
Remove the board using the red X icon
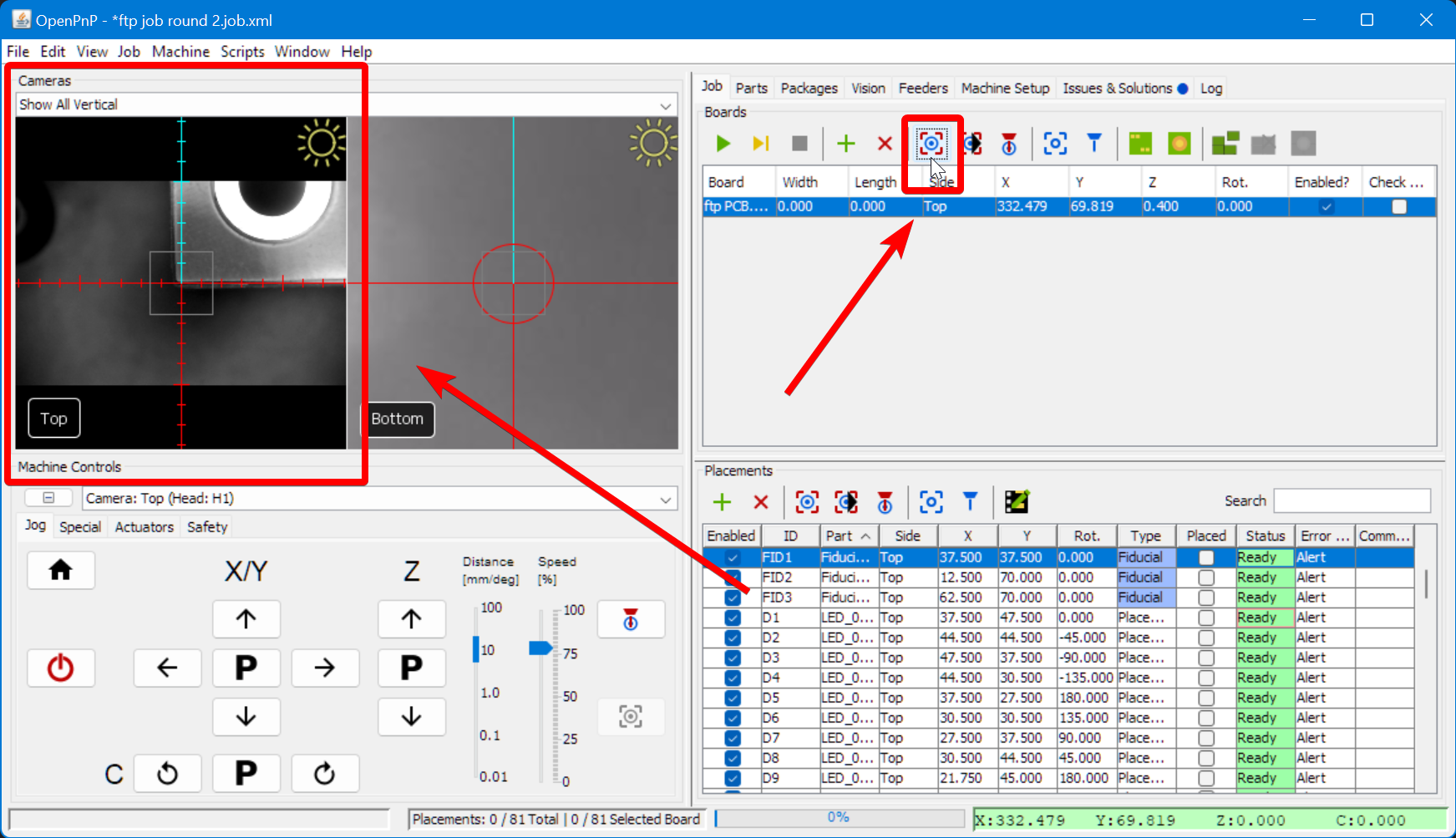885,144
